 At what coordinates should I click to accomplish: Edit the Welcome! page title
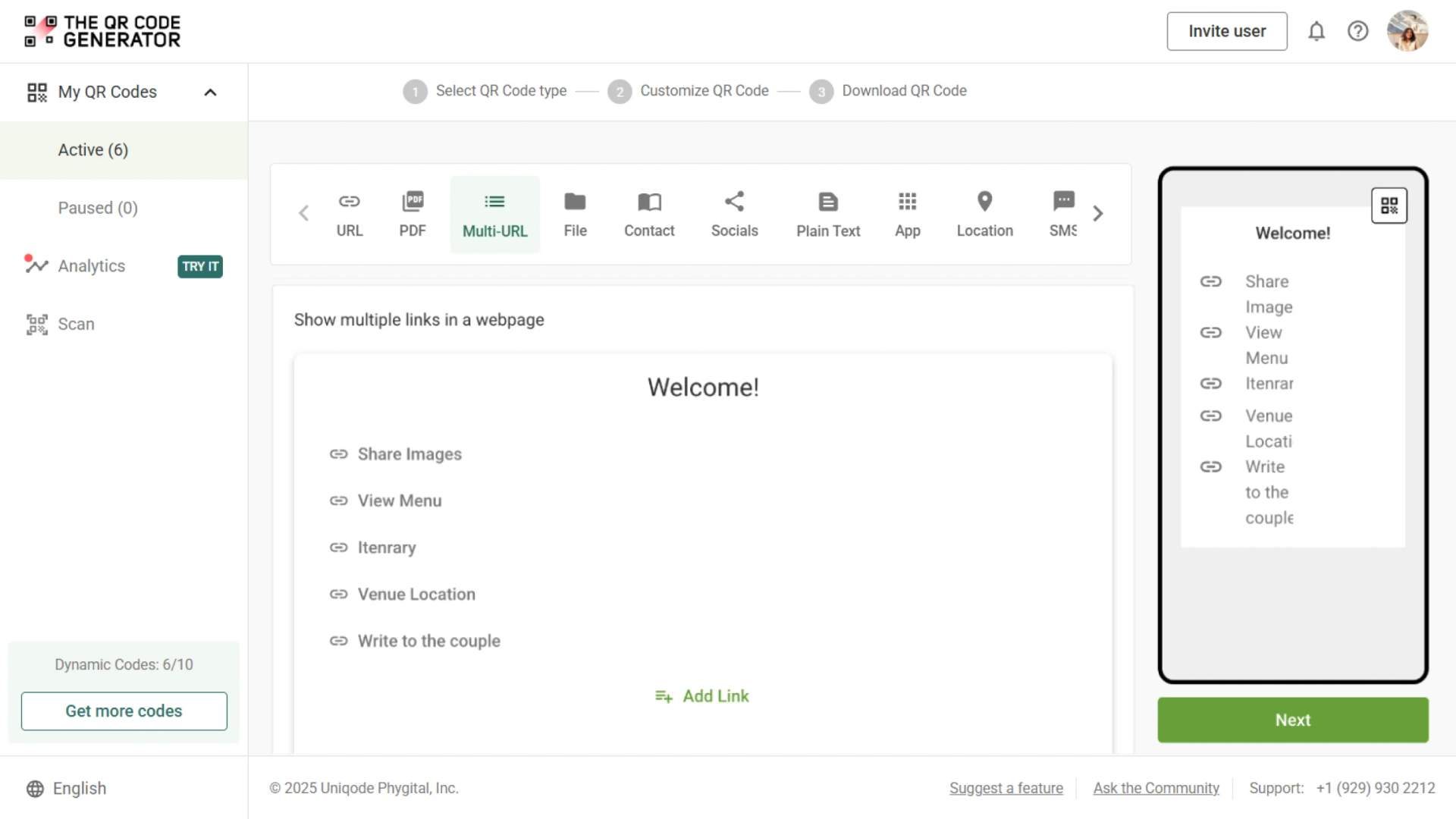[x=703, y=388]
